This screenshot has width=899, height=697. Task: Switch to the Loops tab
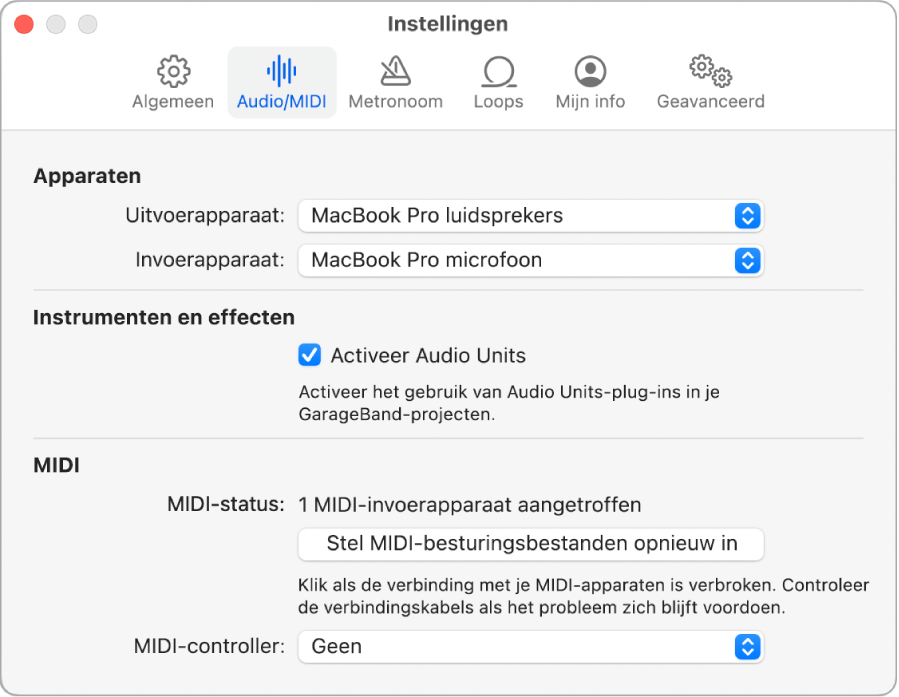click(x=498, y=82)
